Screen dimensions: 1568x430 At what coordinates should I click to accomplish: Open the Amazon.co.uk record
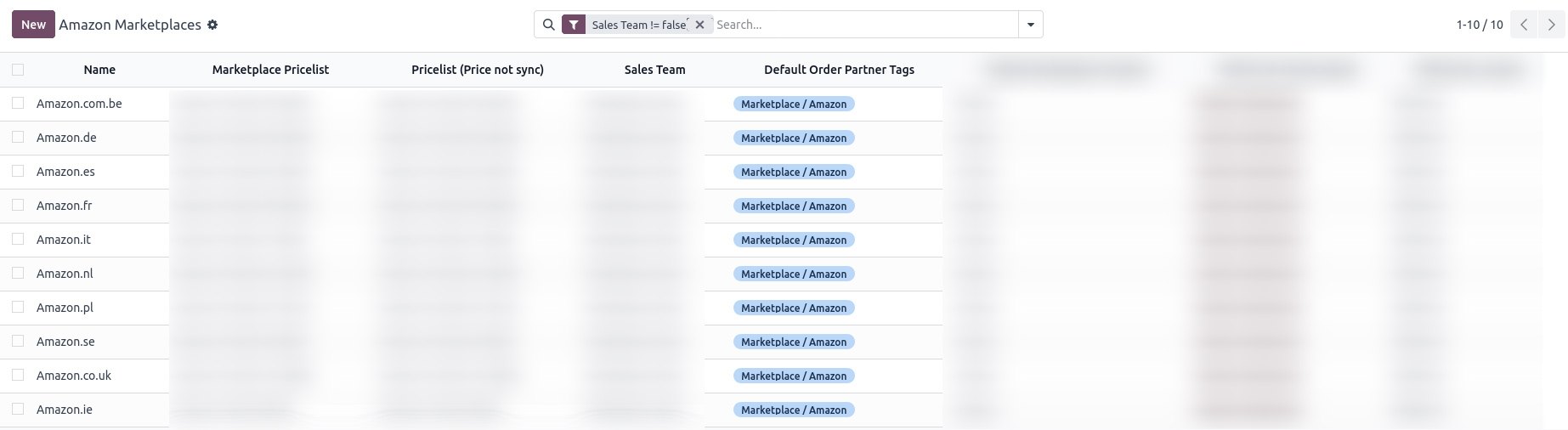[x=74, y=376]
